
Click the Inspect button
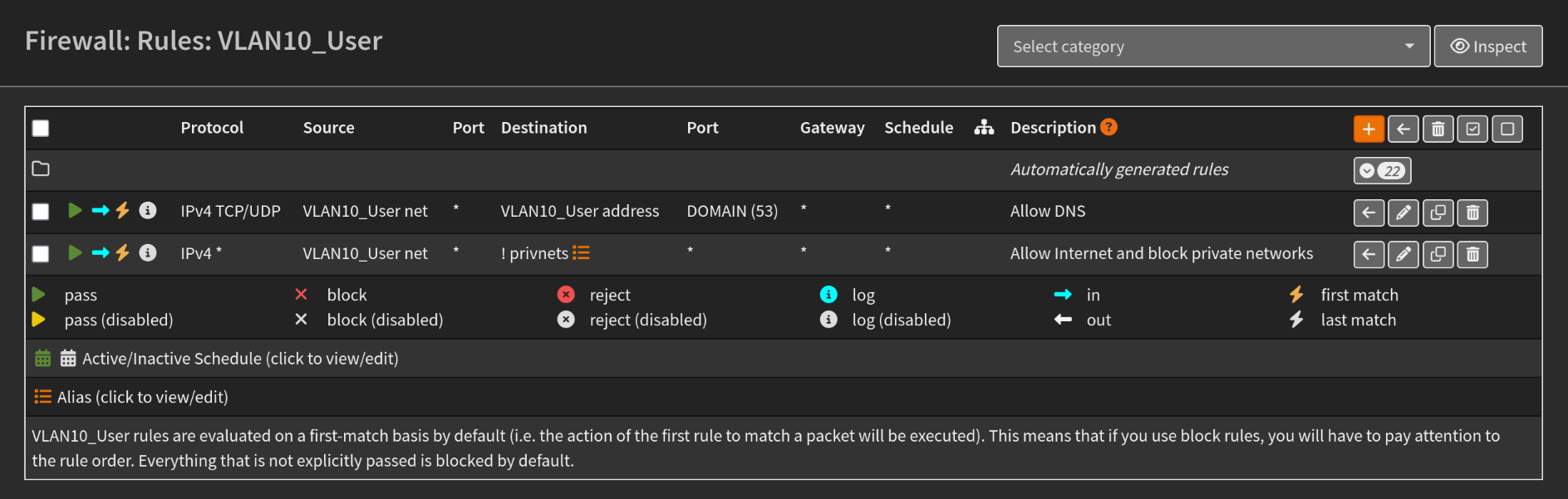coord(1487,46)
